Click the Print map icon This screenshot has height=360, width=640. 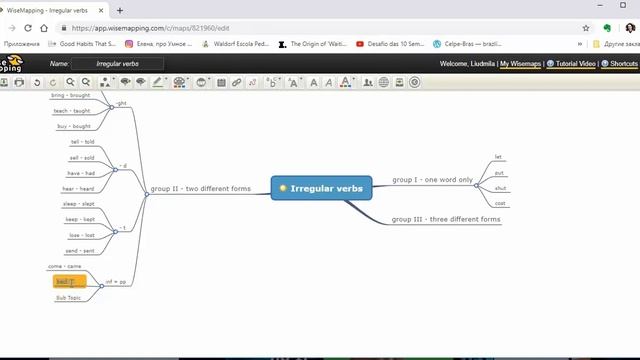click(19, 82)
